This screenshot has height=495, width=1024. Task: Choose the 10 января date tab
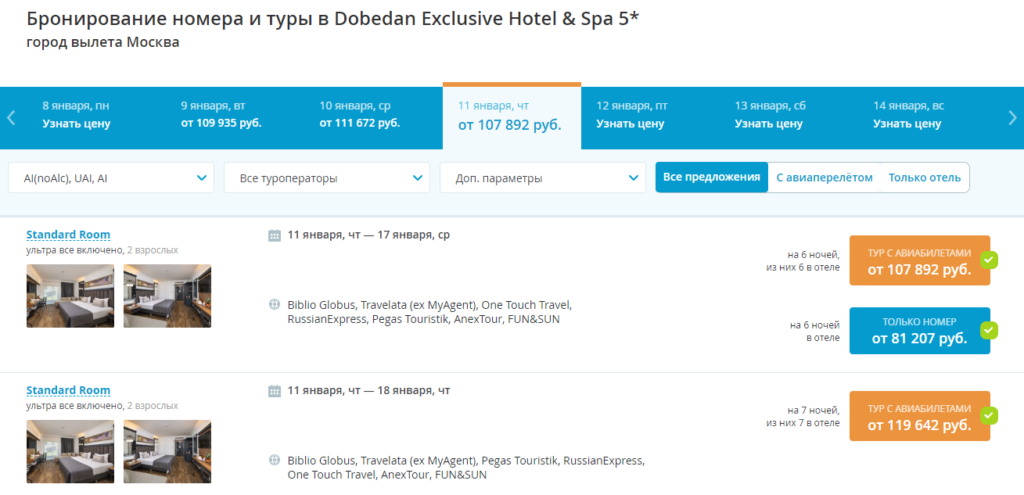click(359, 115)
